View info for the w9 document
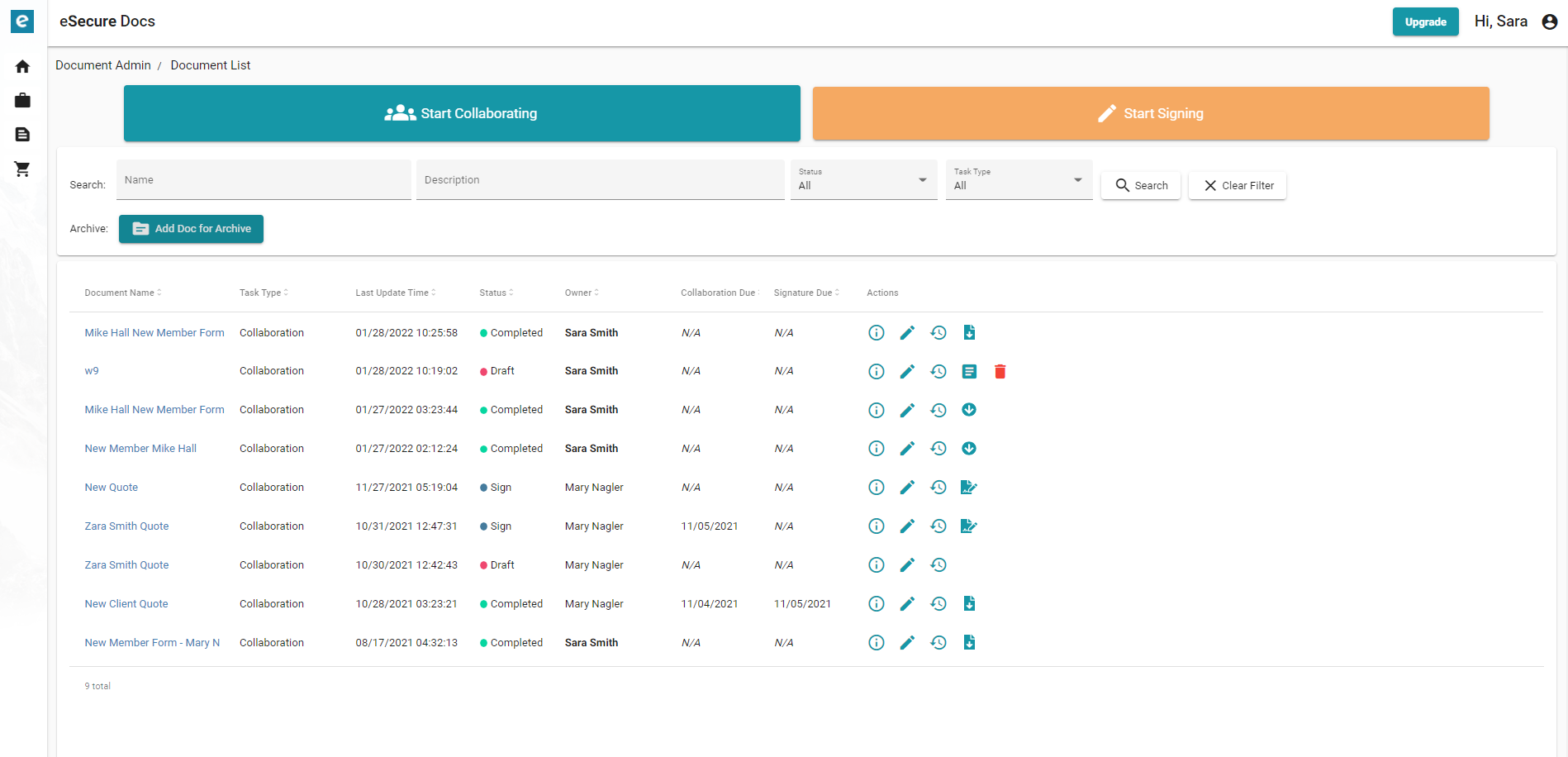Viewport: 1568px width, 757px height. [x=876, y=371]
